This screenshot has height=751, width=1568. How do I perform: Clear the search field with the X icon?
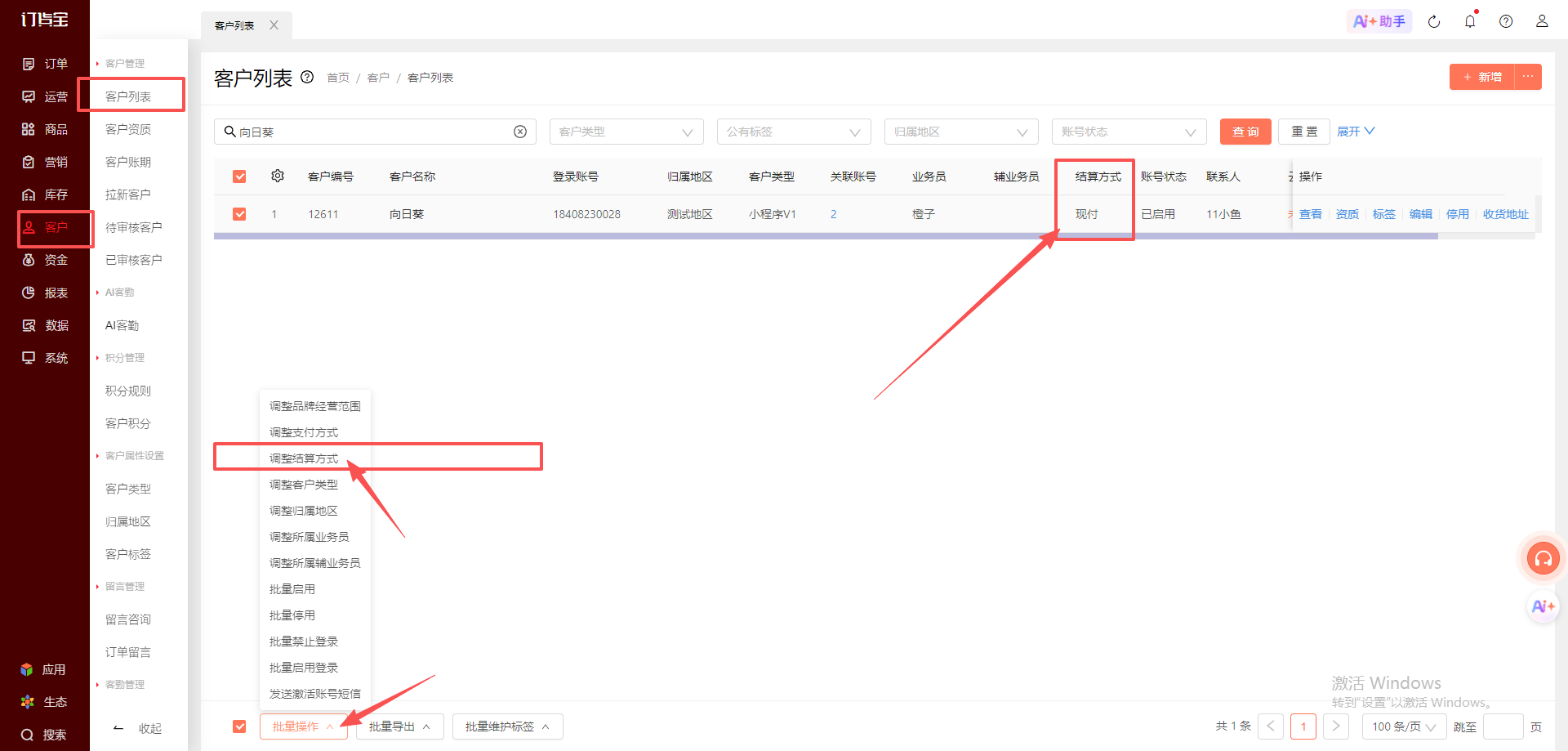(x=520, y=132)
